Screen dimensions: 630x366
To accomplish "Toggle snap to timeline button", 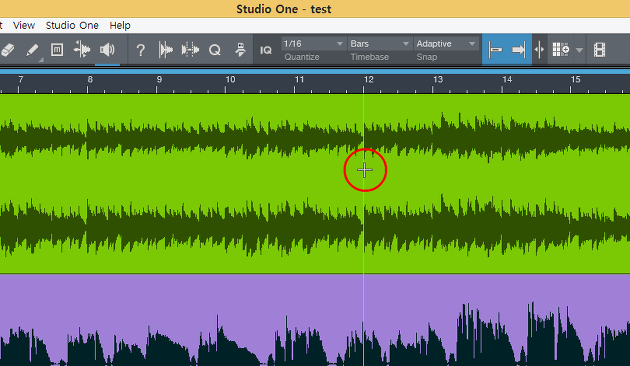I will pos(495,50).
